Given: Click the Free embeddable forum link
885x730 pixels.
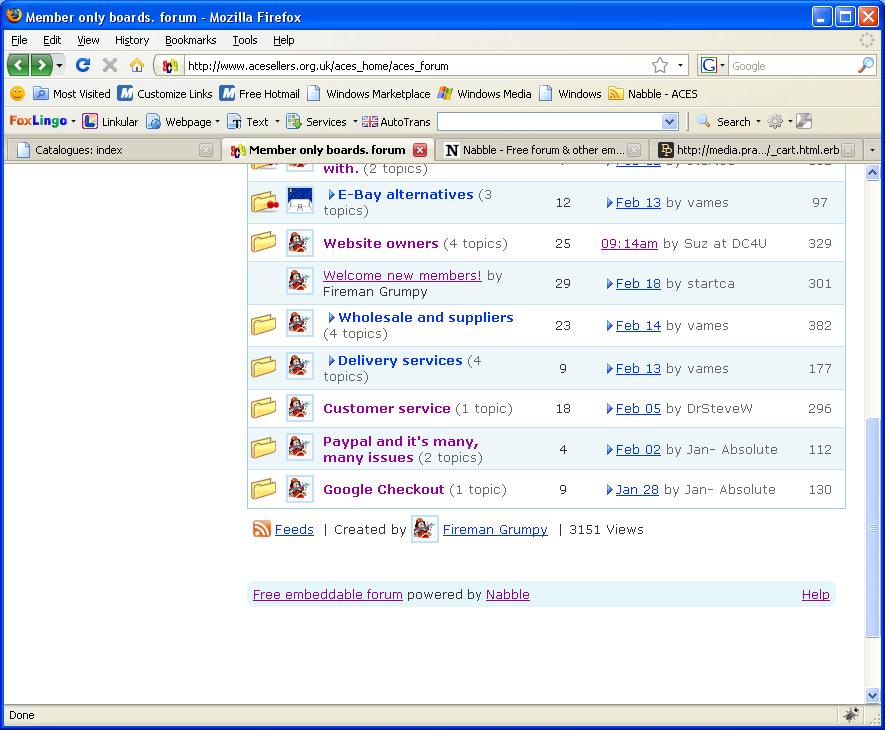Looking at the screenshot, I should [327, 595].
